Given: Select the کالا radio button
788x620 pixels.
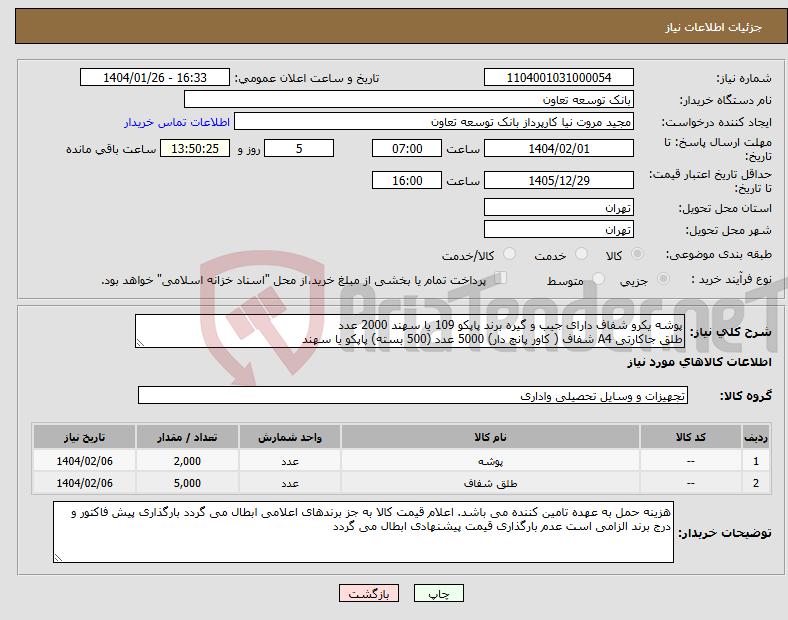Looking at the screenshot, I should [637, 254].
